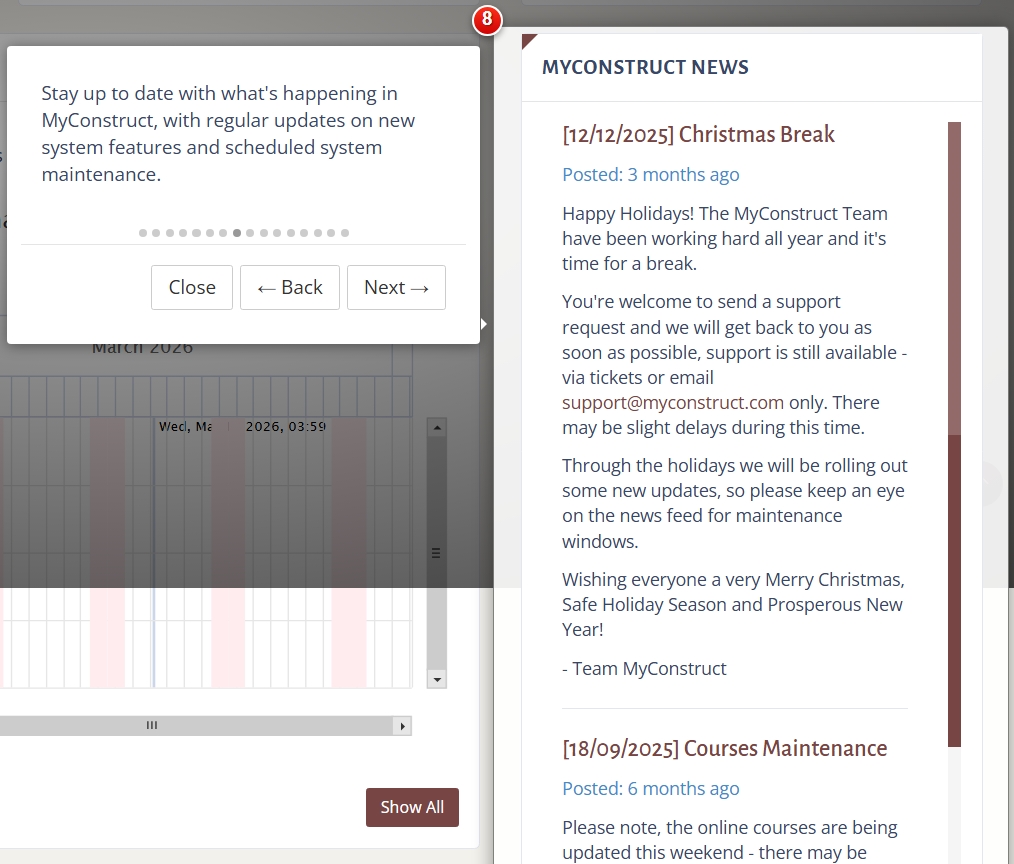Email support via the support@myconstruct.com link

(x=673, y=402)
